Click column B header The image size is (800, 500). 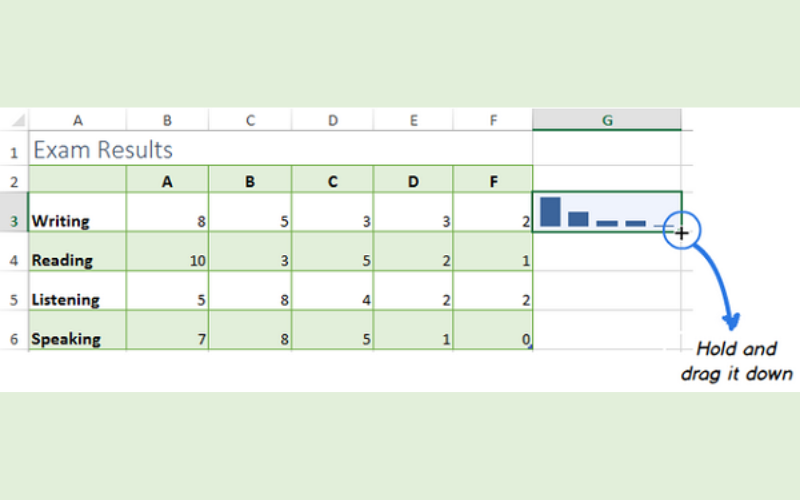click(167, 120)
